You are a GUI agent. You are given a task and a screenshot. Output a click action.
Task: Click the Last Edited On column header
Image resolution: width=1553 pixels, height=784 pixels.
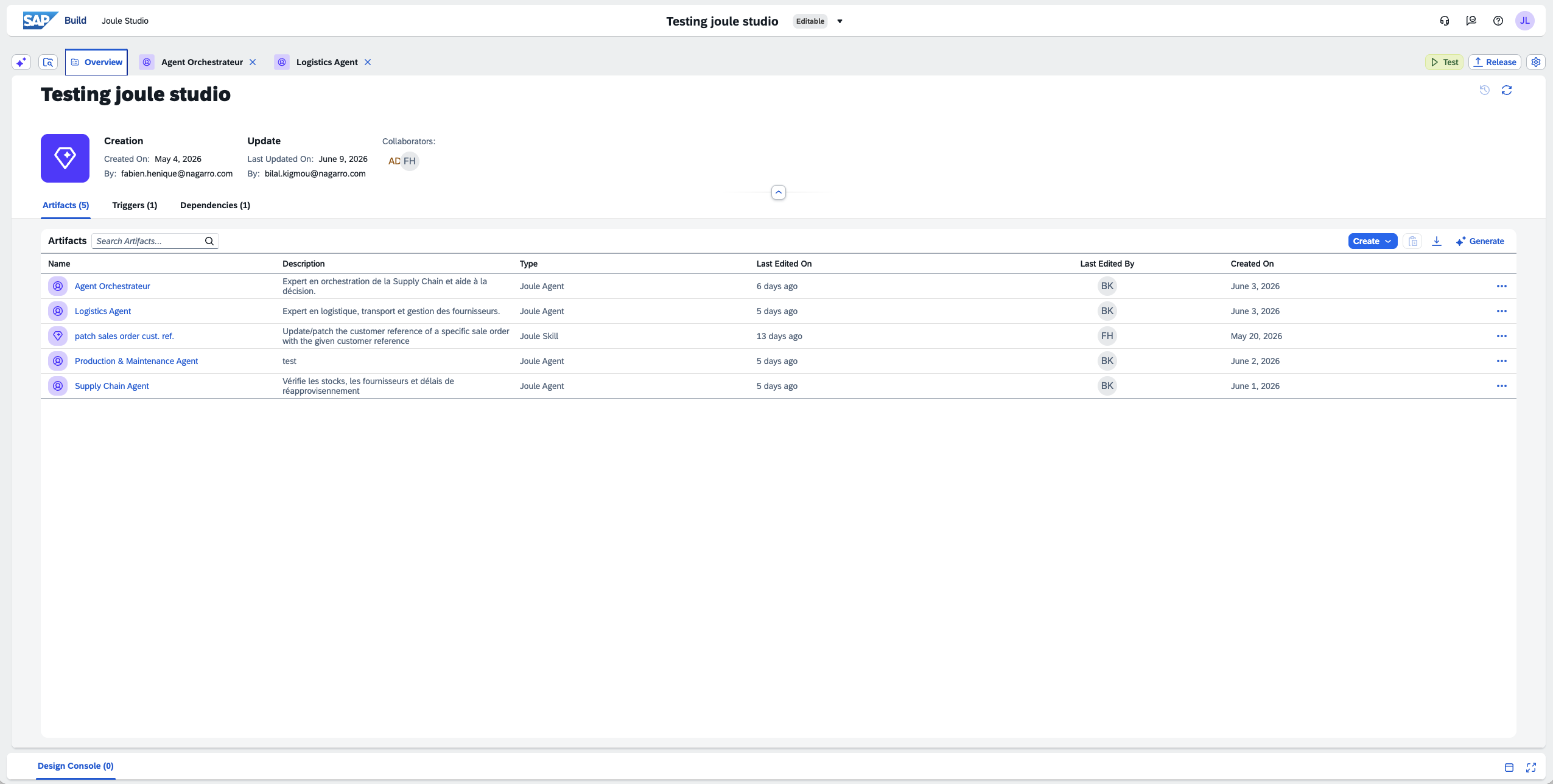784,264
